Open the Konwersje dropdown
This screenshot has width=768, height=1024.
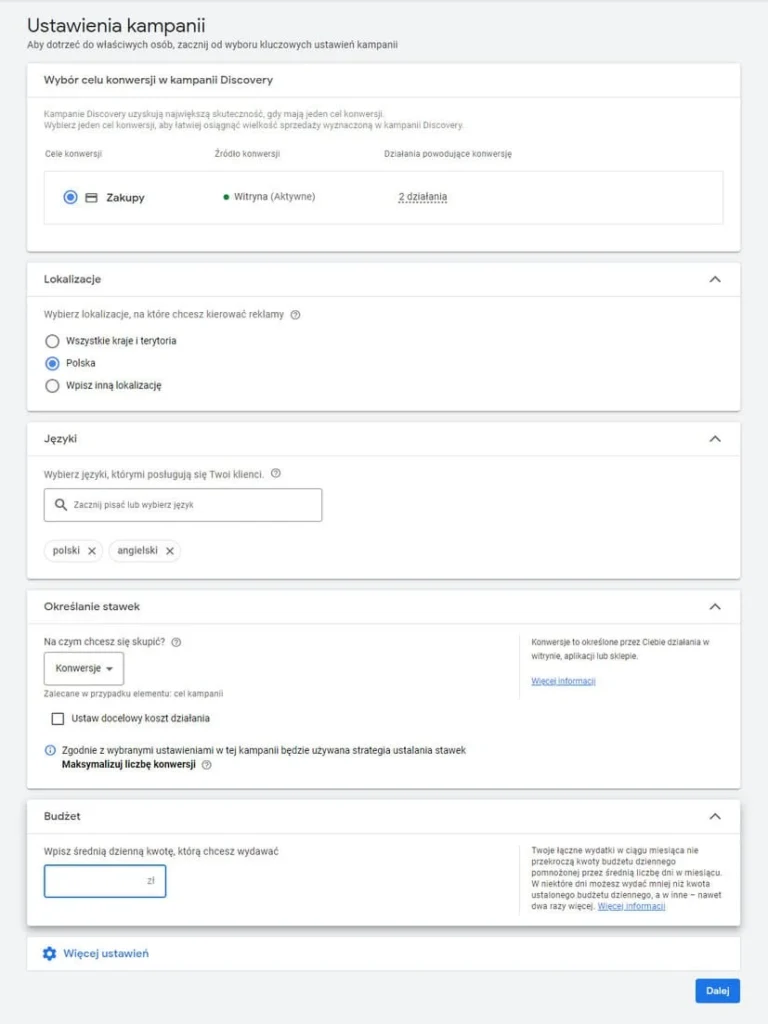[x=83, y=669]
